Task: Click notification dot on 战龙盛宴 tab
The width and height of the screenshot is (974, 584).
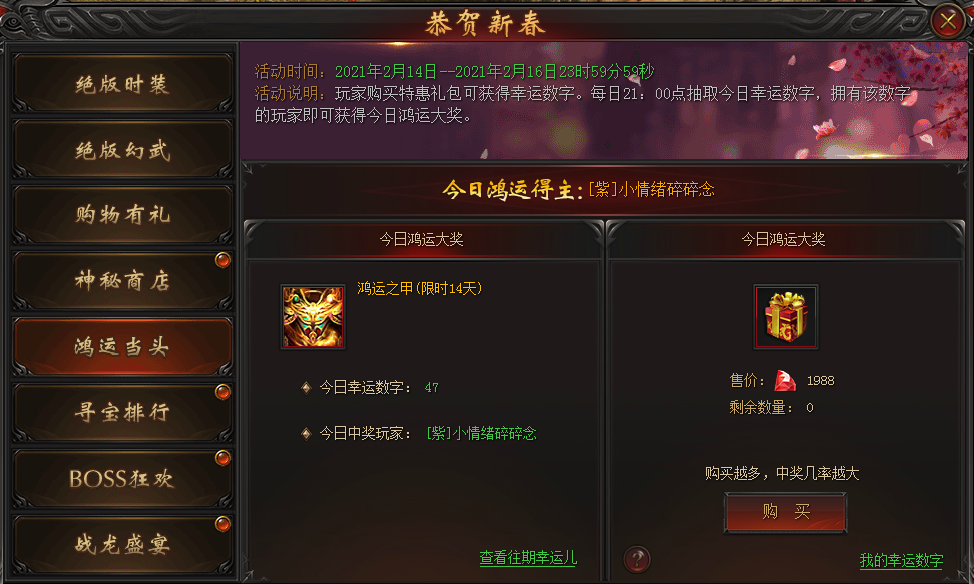Action: (223, 524)
